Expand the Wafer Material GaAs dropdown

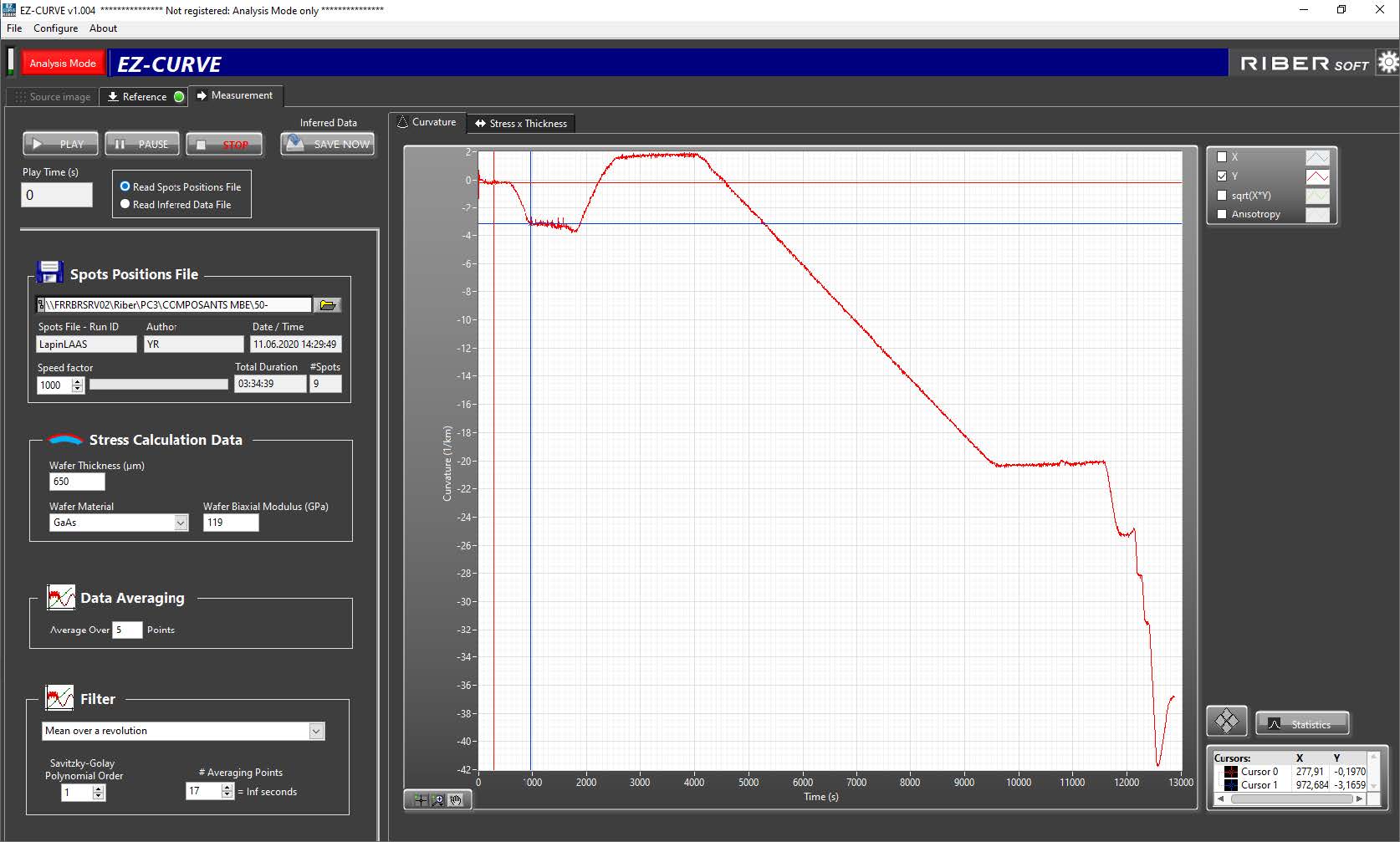[181, 523]
